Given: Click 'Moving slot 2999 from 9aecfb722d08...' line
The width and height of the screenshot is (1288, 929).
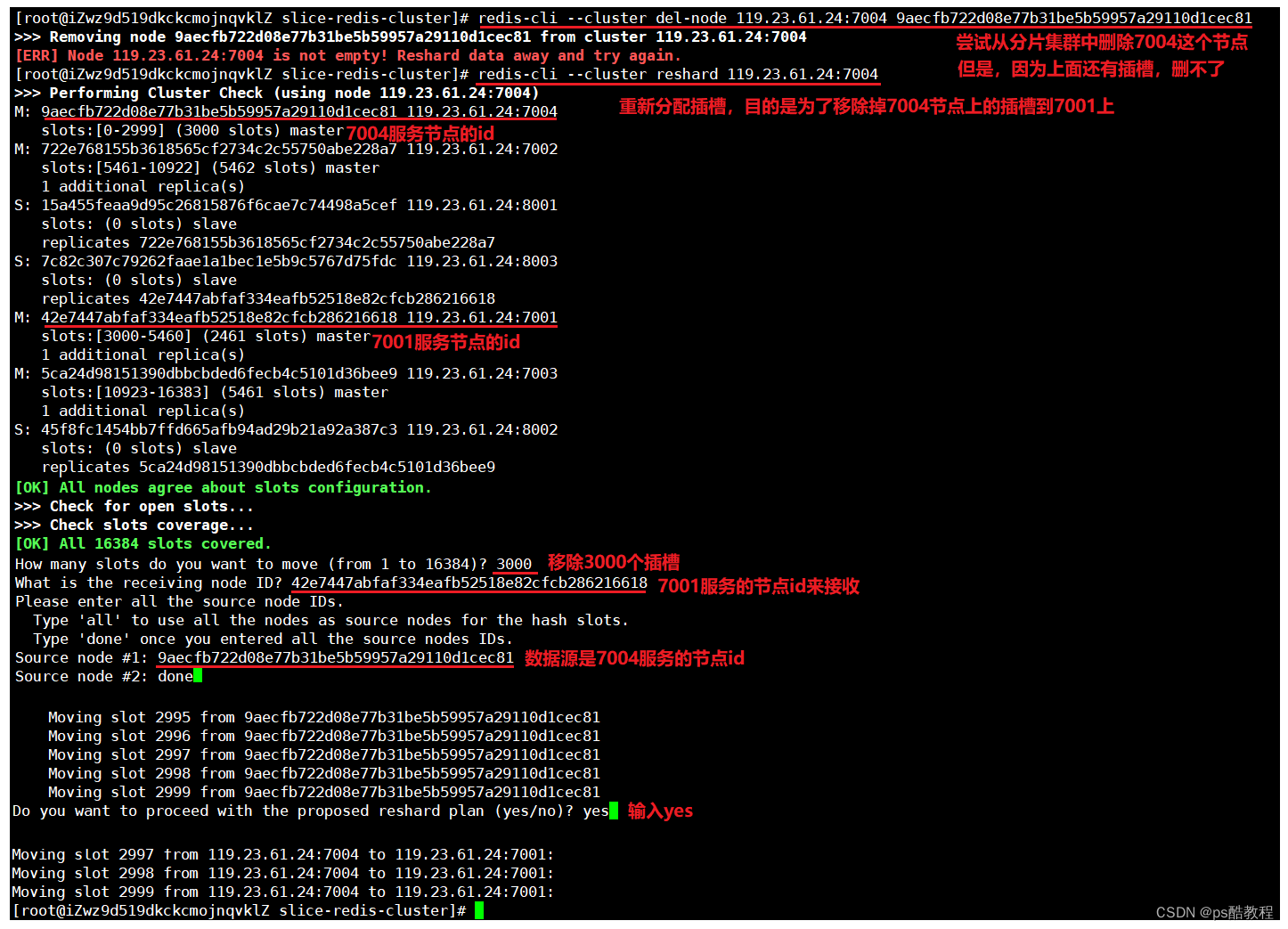Looking at the screenshot, I should [x=324, y=792].
